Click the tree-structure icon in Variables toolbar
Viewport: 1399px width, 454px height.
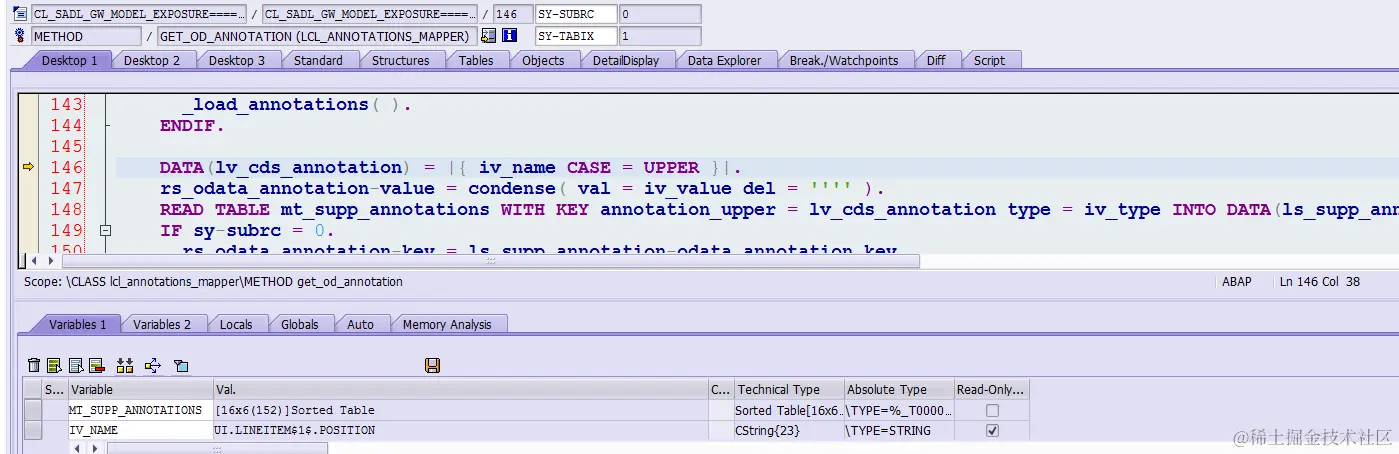153,366
